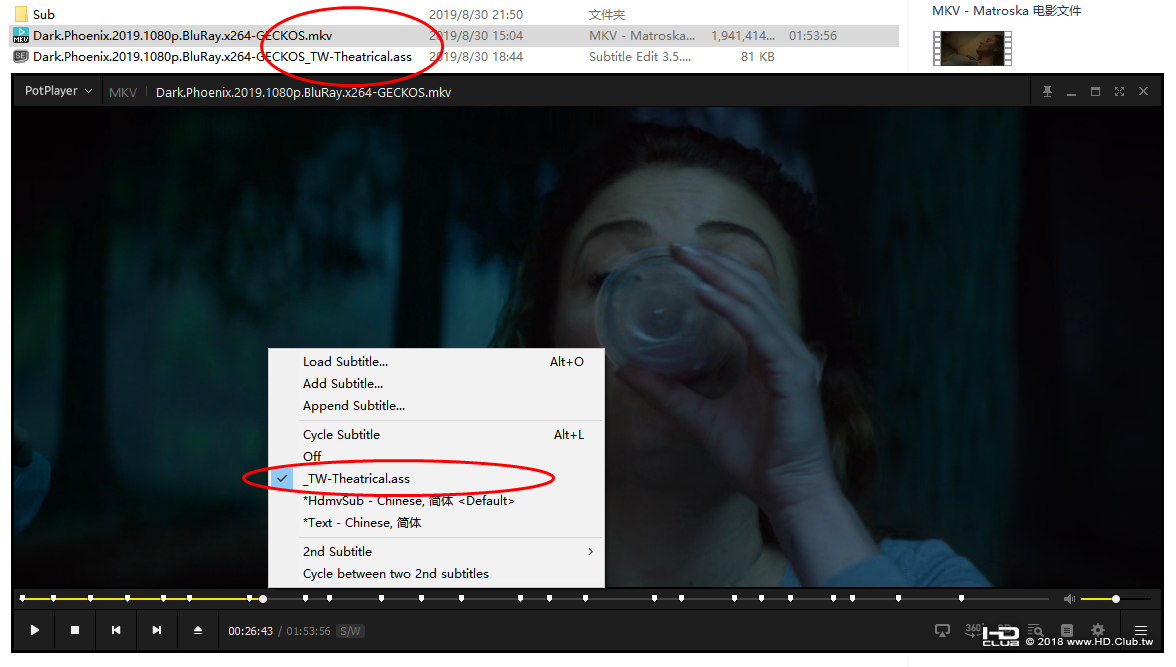Click the MKV format label in titlebar

point(123,92)
